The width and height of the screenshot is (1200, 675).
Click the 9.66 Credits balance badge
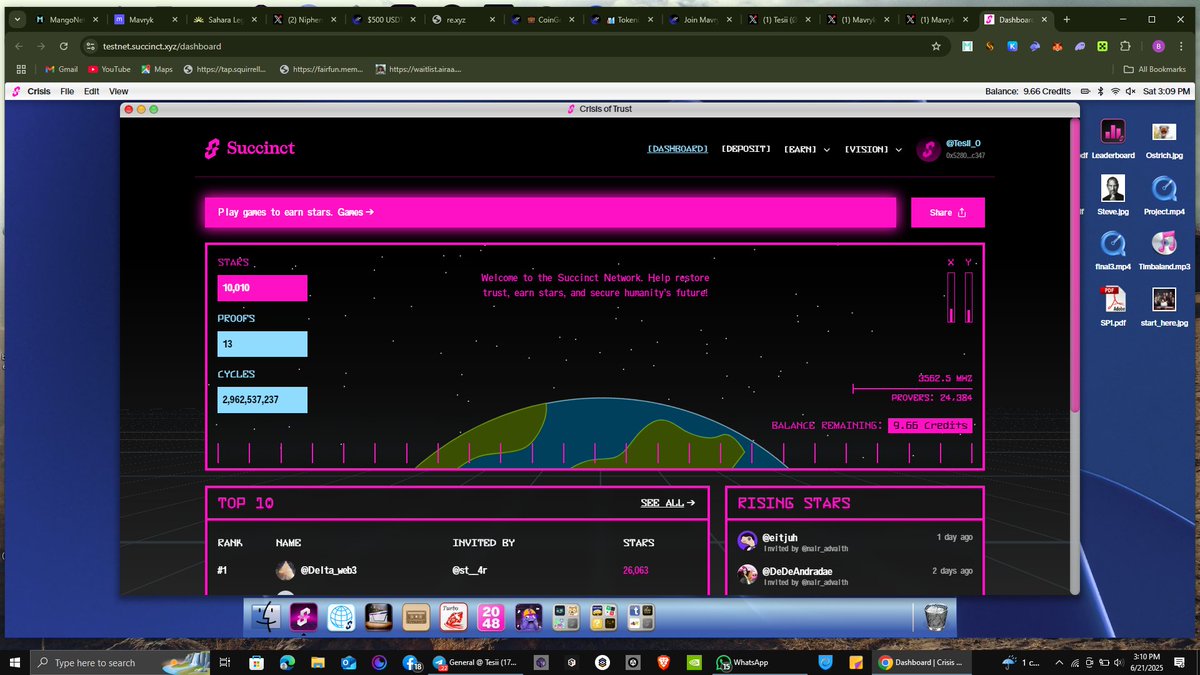pos(930,425)
